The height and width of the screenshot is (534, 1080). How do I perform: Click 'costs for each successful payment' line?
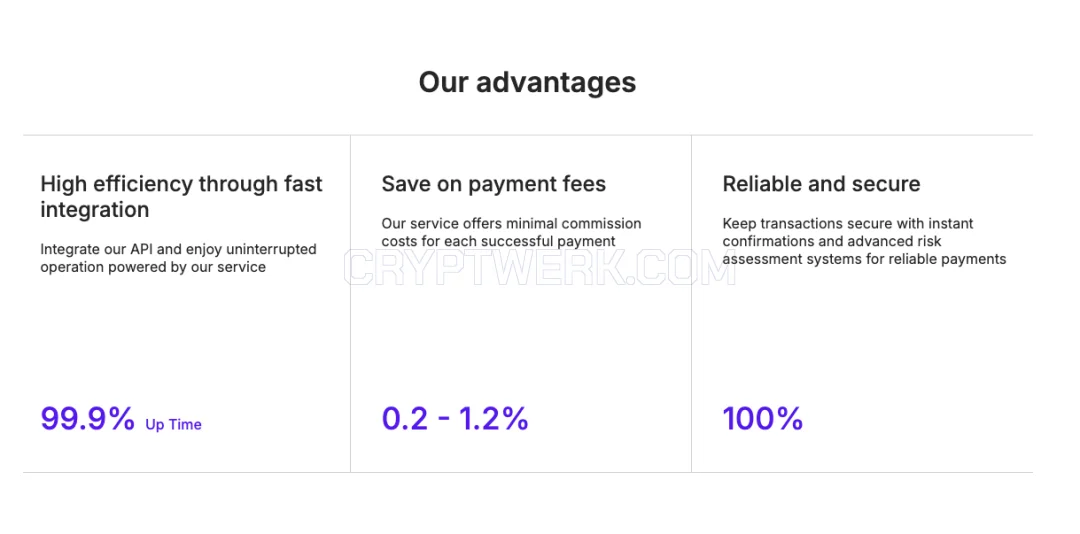[498, 241]
